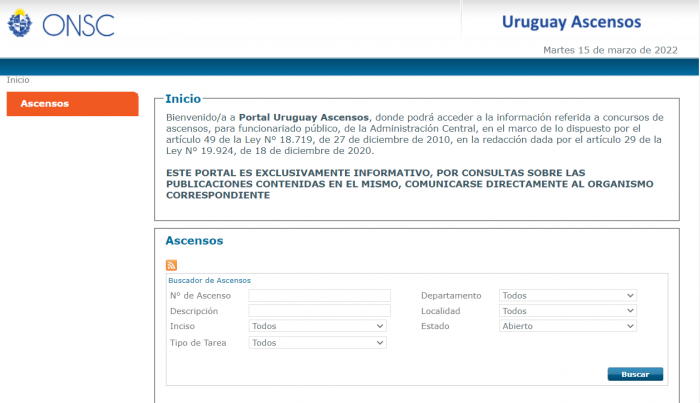Expand the Tipo de Tarea dropdown
Image resolution: width=700 pixels, height=403 pixels.
317,343
